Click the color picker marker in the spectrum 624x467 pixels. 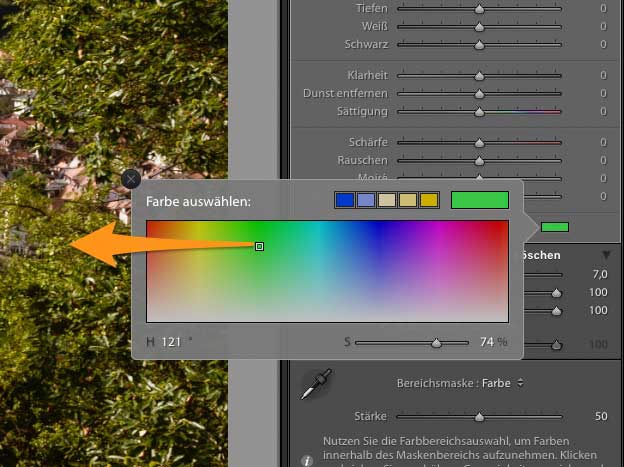coord(259,246)
